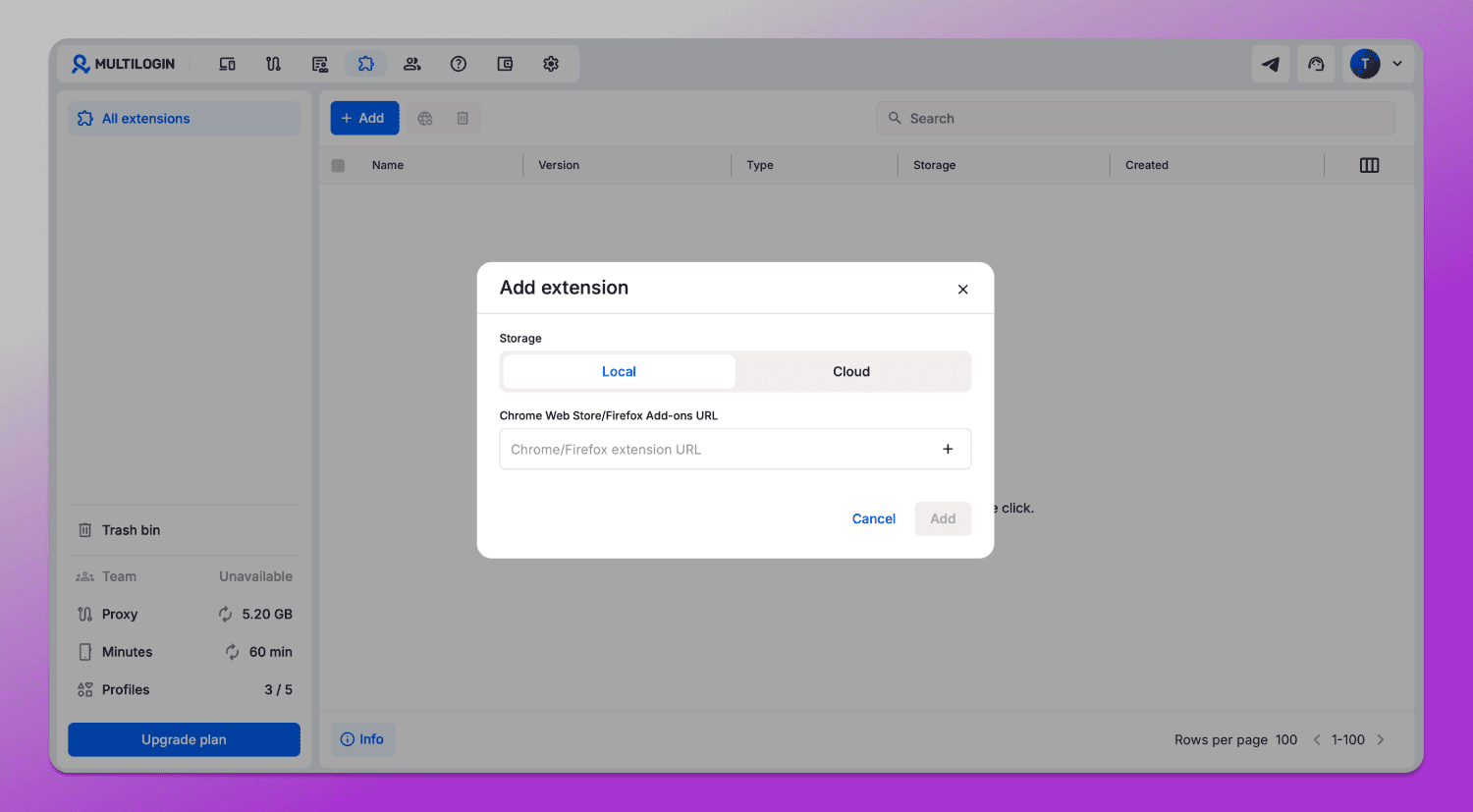The height and width of the screenshot is (812, 1473).
Task: Open the settings gear icon
Action: 551,64
